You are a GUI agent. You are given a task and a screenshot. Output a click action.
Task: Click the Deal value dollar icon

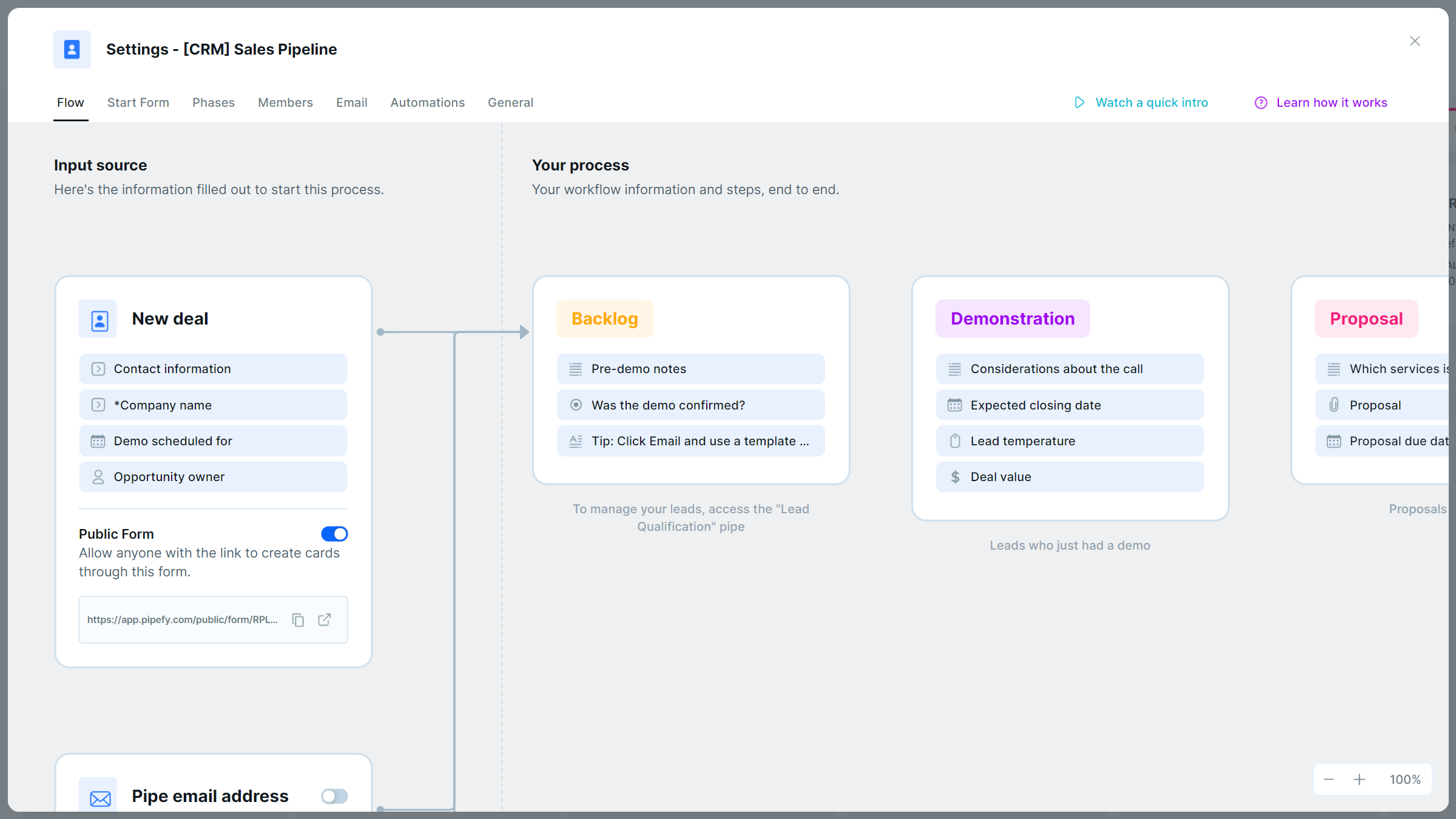[955, 477]
